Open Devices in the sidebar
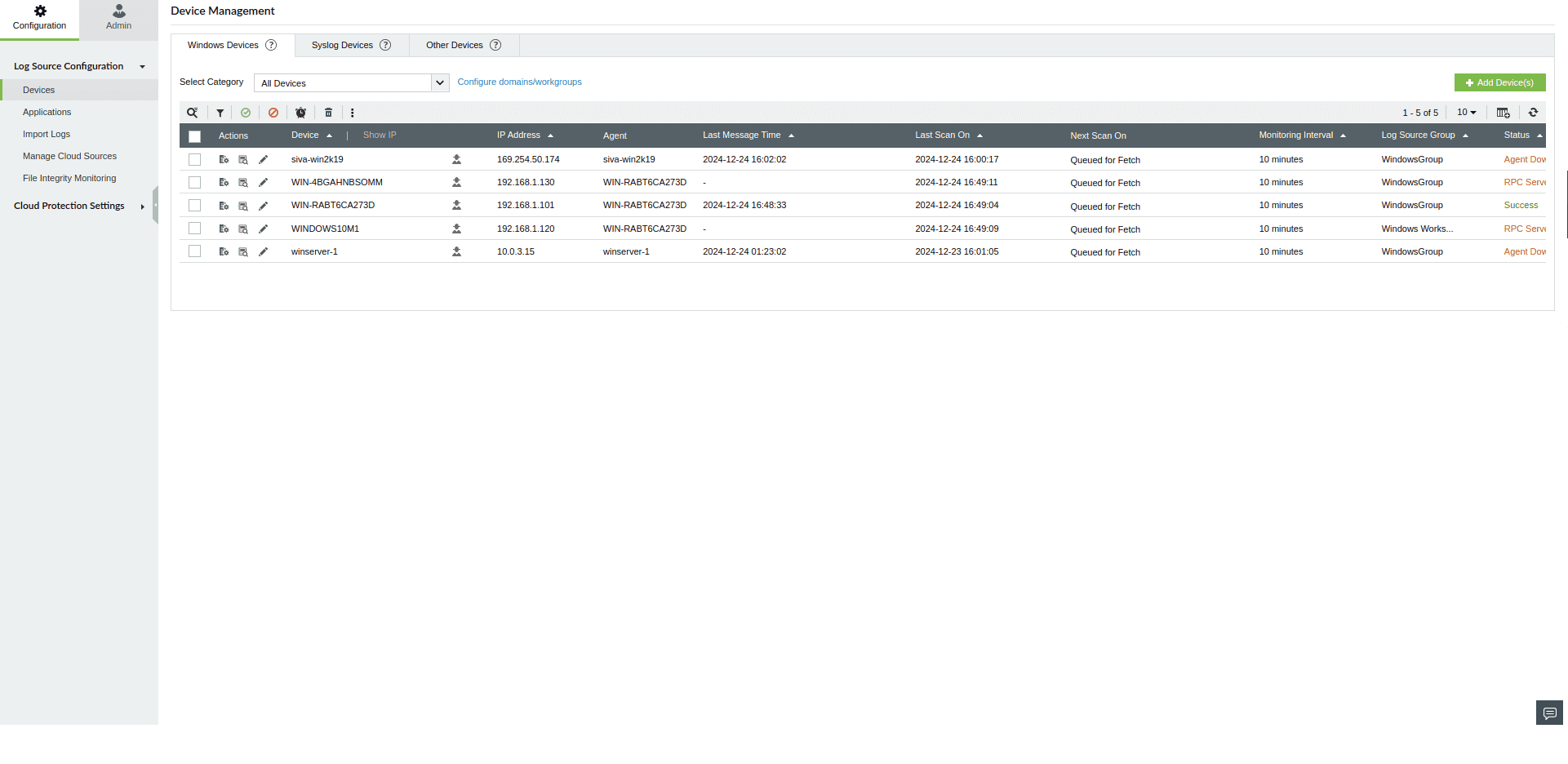This screenshot has width=1568, height=764. coord(79,90)
